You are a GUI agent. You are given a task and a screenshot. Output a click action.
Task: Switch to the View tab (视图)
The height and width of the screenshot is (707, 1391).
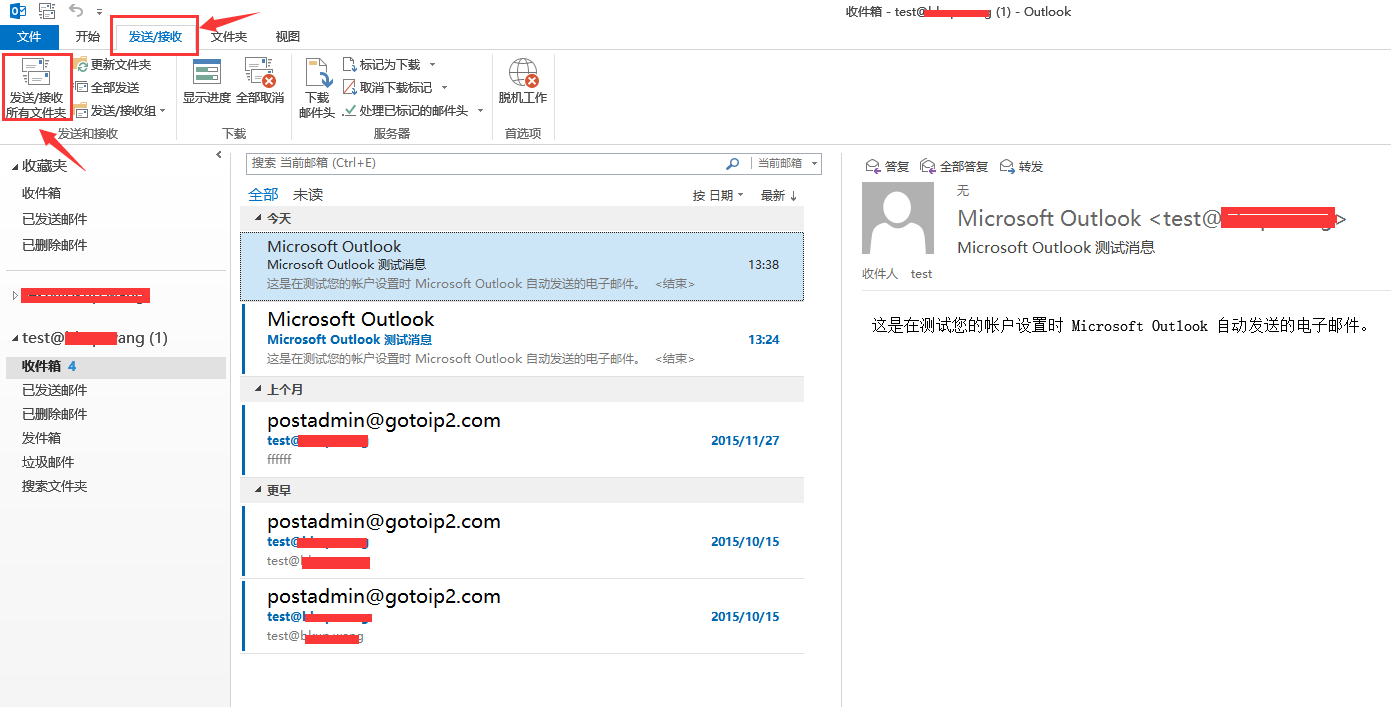tap(287, 37)
